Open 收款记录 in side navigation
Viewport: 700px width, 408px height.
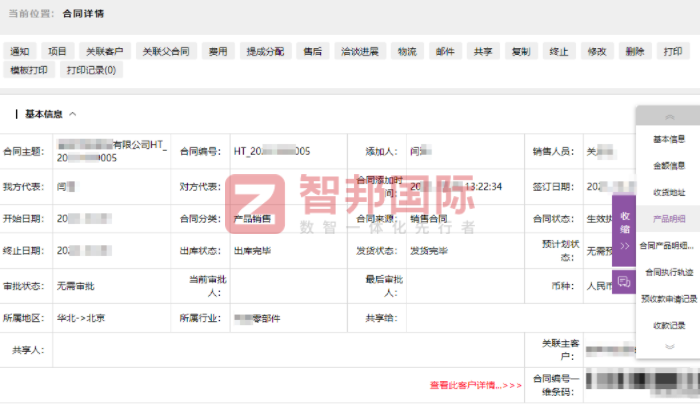pyautogui.click(x=668, y=324)
